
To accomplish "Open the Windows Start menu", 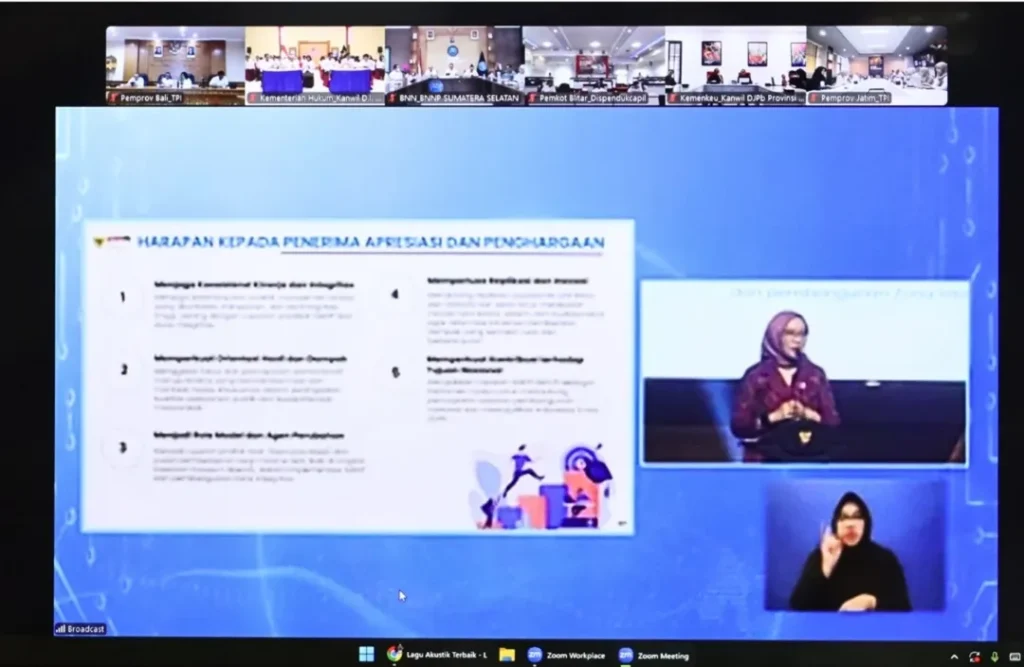I will click(x=366, y=655).
